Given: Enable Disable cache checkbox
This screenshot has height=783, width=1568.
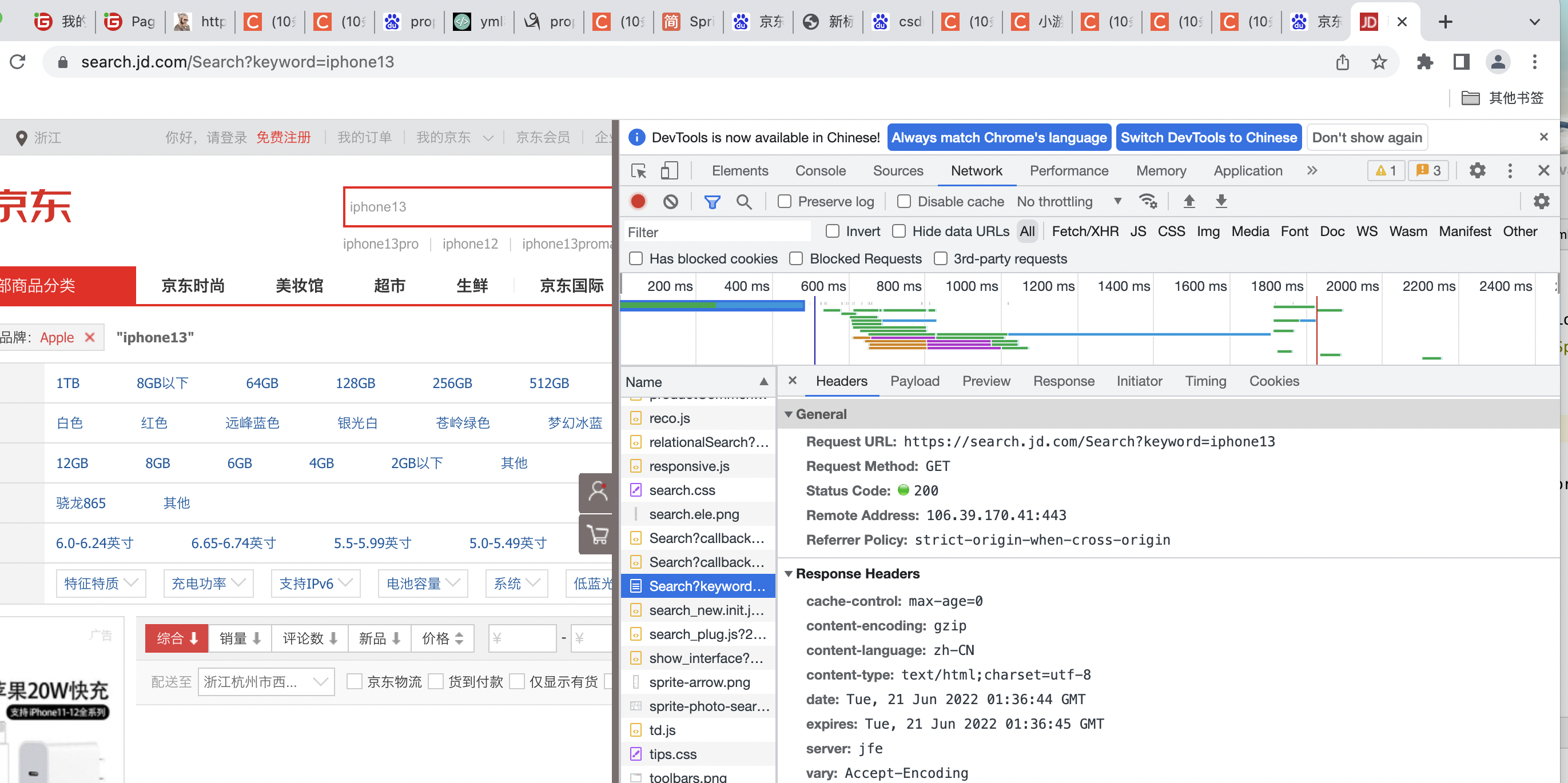Looking at the screenshot, I should coord(905,201).
